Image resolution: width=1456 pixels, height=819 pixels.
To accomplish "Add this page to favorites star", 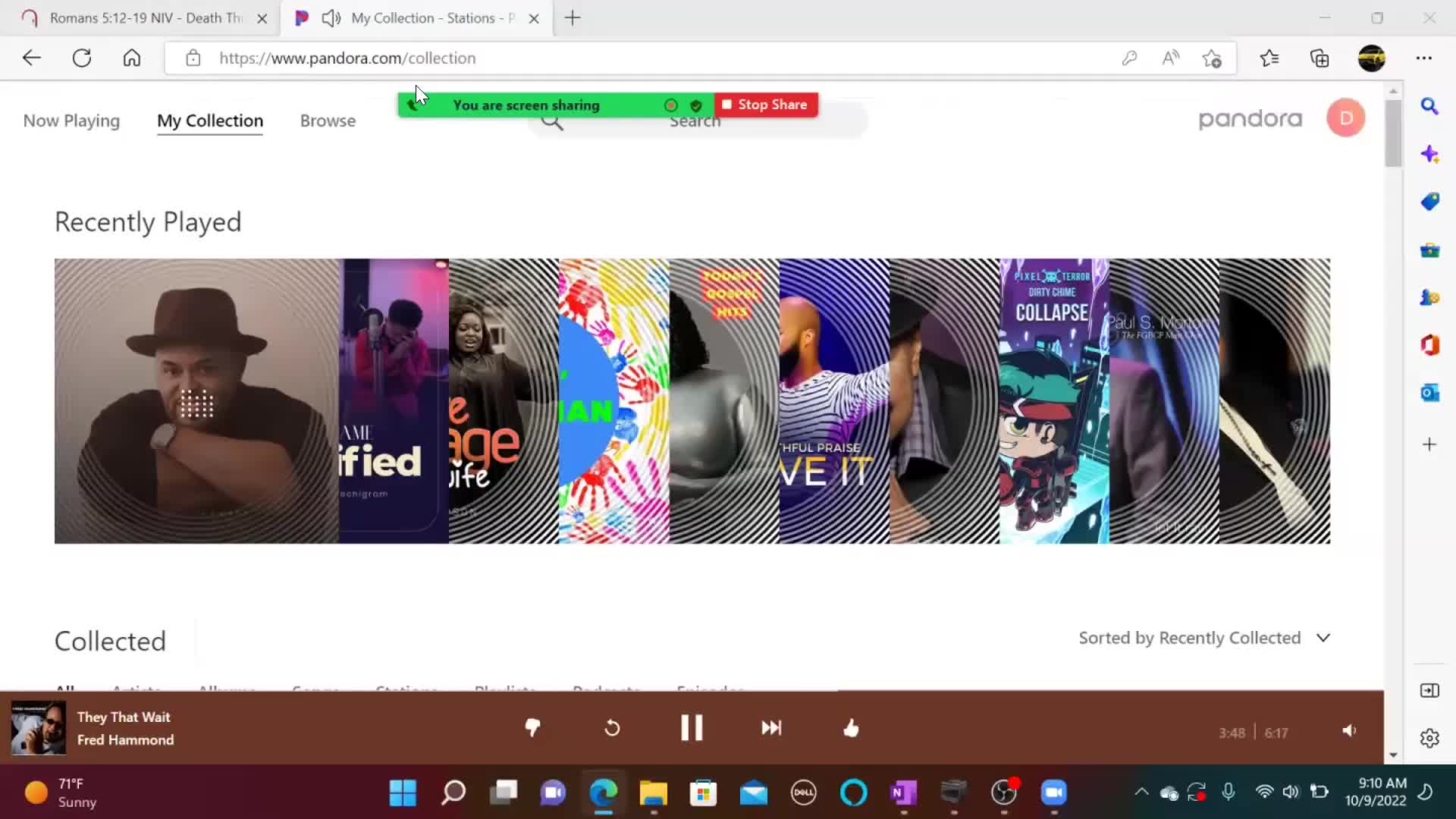I will [x=1211, y=58].
